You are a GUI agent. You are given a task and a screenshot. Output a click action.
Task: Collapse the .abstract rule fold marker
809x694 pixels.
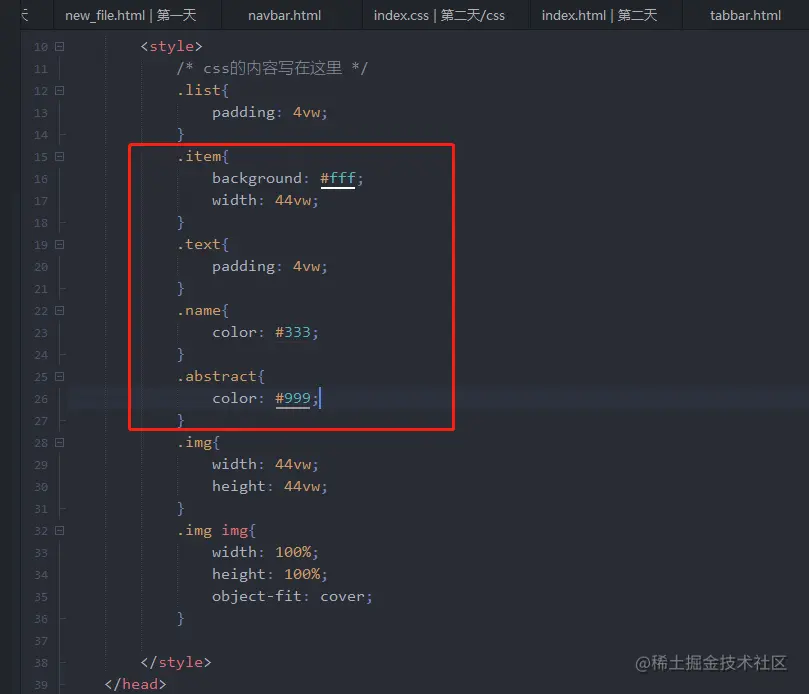[60, 377]
